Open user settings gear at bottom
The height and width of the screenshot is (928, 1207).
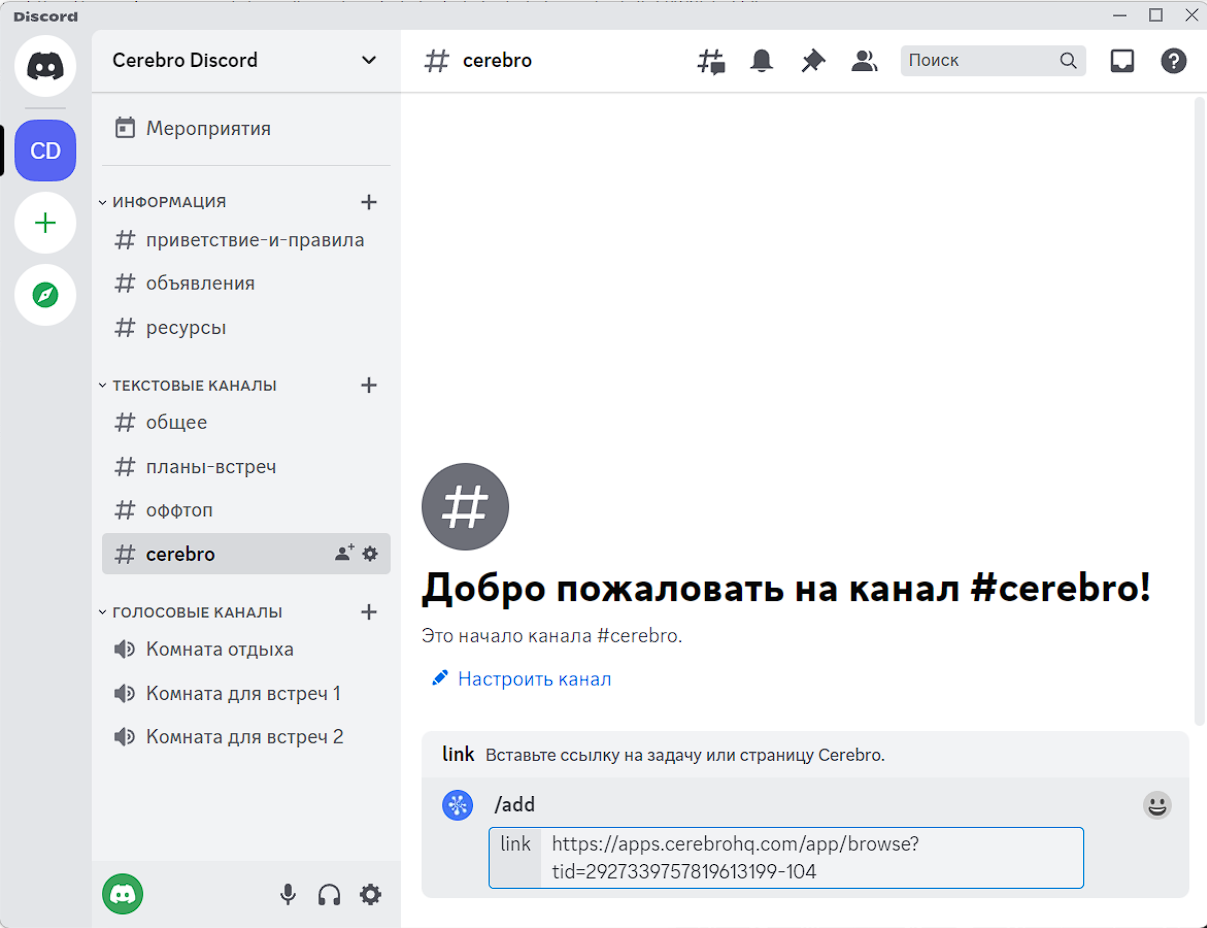pos(370,894)
